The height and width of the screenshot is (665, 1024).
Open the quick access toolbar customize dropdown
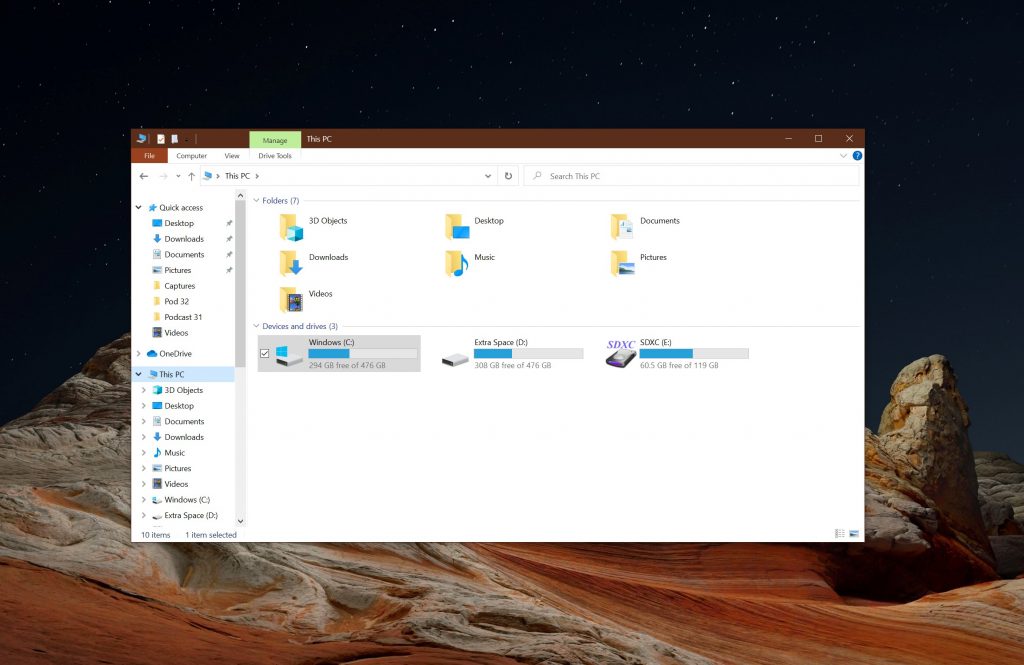187,139
